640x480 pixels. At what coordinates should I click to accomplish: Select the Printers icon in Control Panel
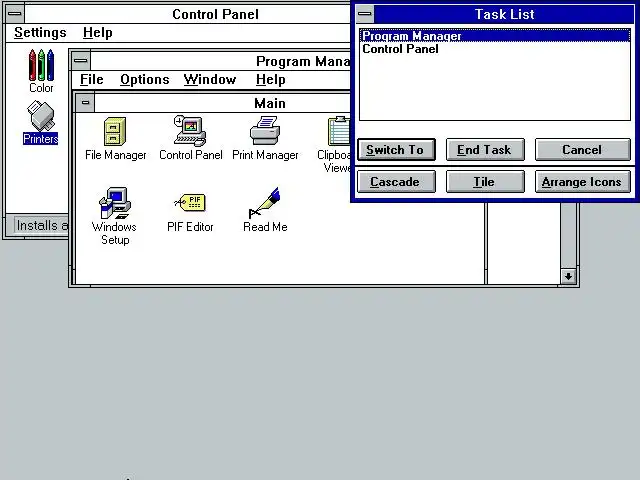[40, 122]
